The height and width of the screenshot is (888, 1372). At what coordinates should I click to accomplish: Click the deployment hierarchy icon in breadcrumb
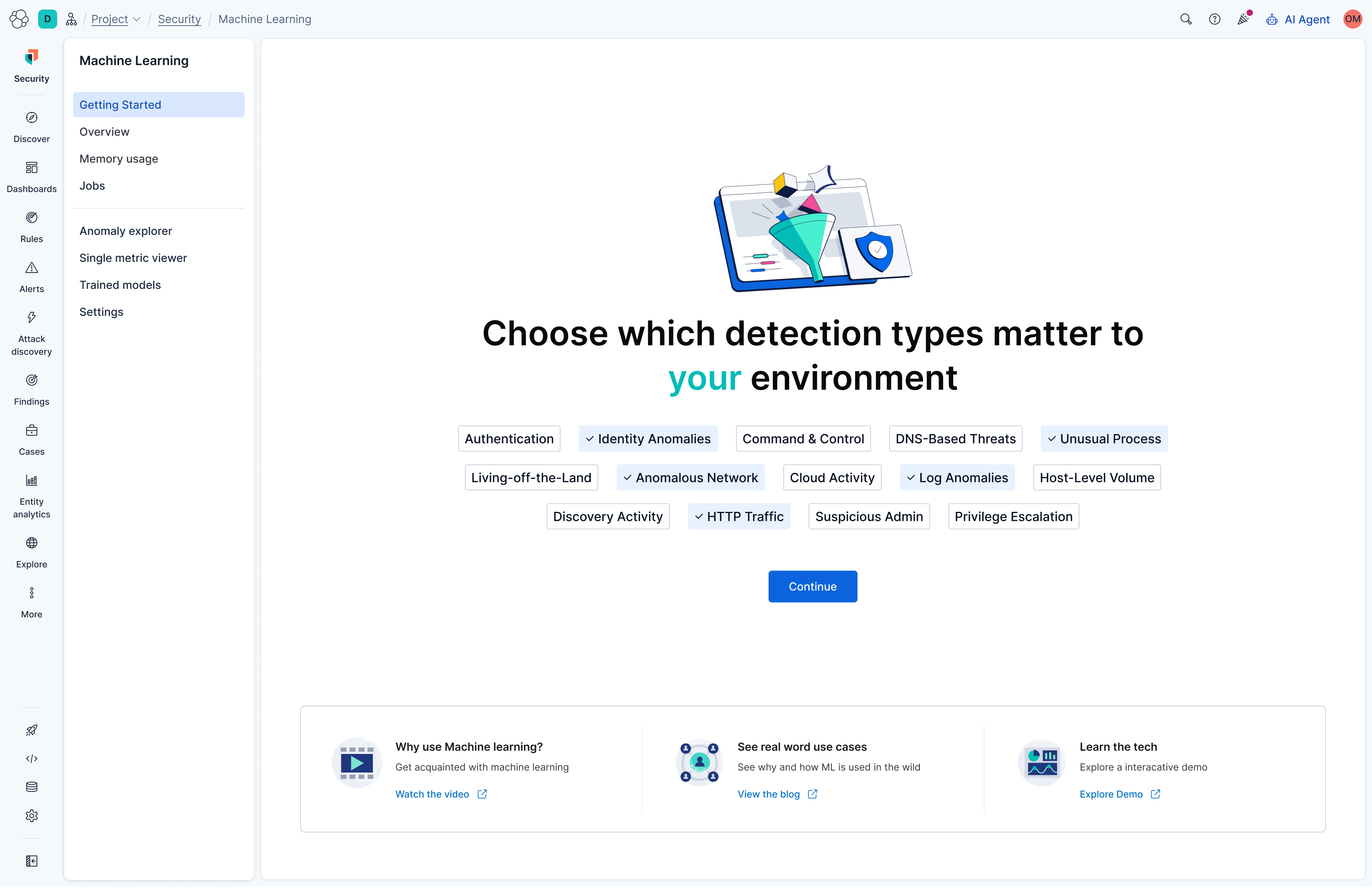71,19
